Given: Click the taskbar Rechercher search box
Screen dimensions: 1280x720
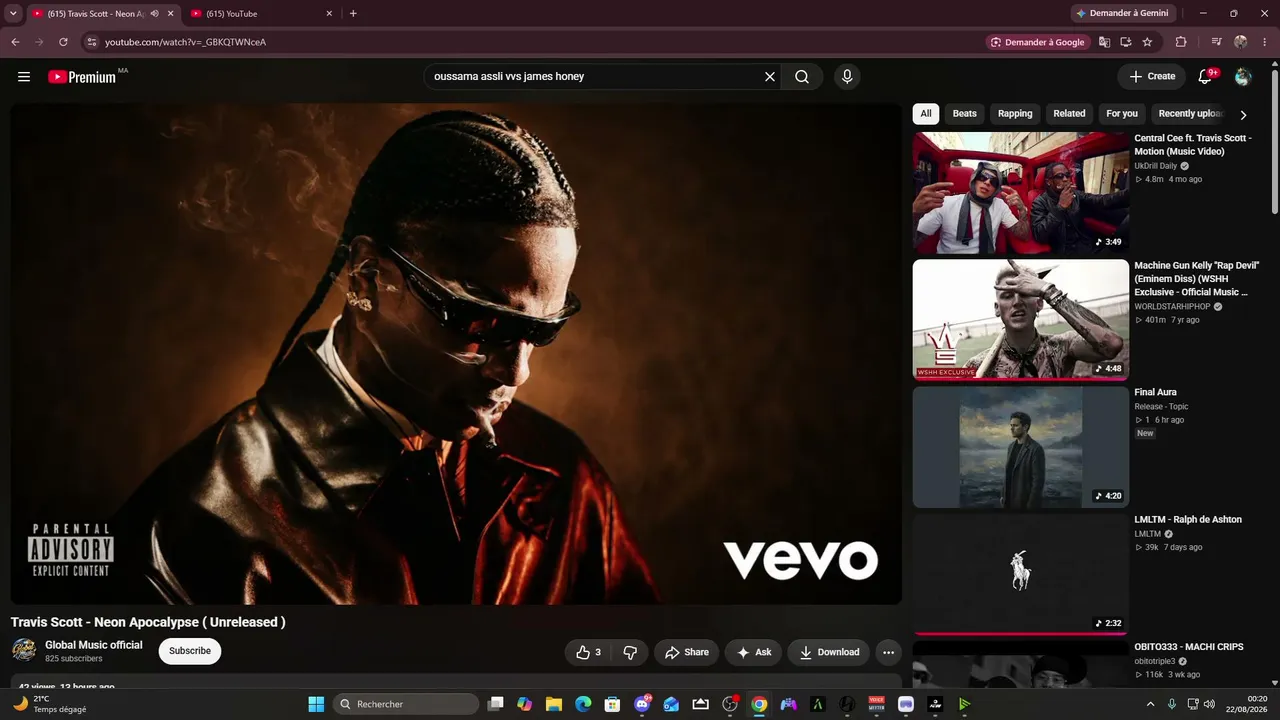Looking at the screenshot, I should click(x=406, y=704).
